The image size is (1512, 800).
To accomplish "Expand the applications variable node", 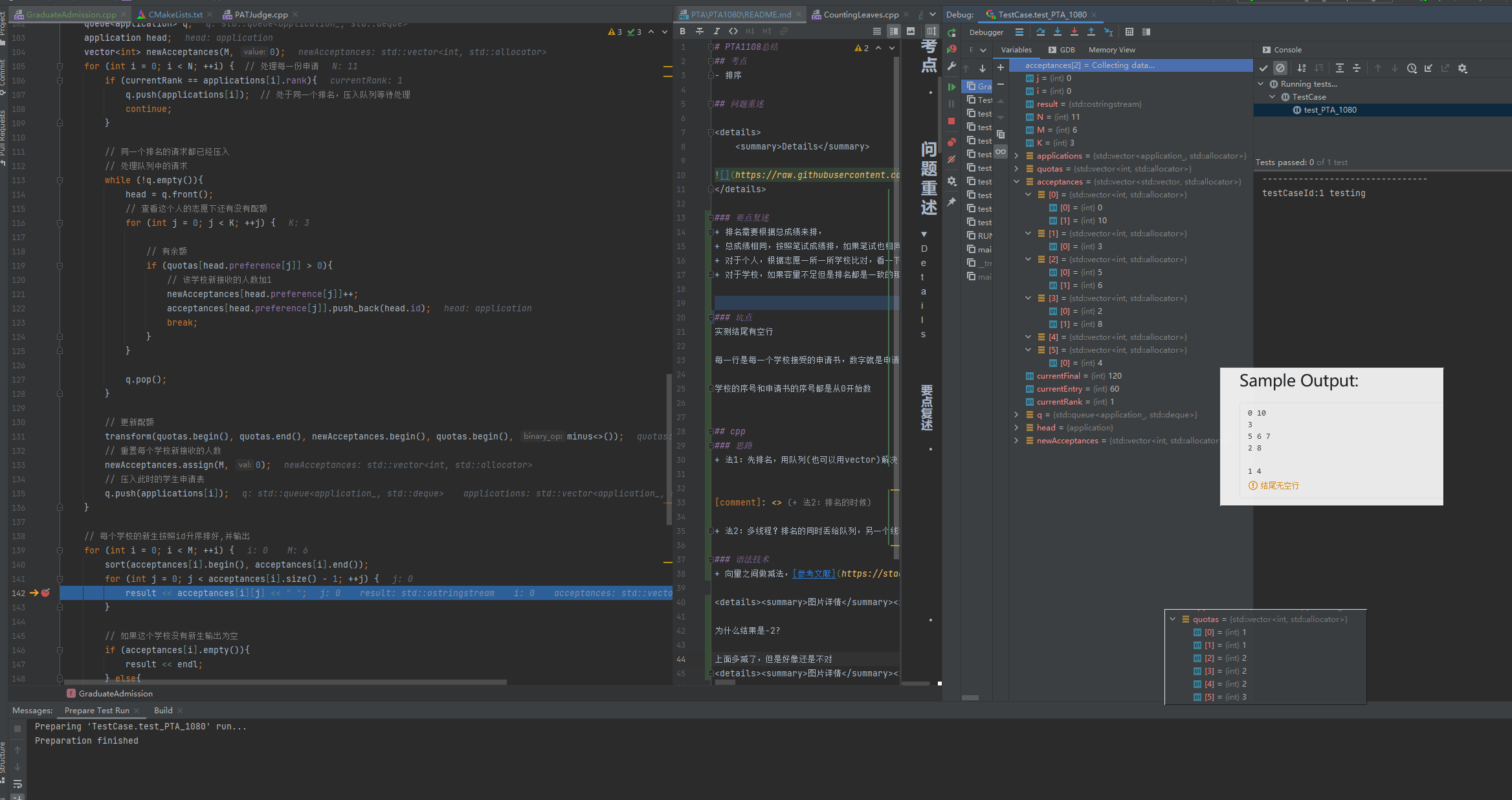I will [x=1016, y=156].
